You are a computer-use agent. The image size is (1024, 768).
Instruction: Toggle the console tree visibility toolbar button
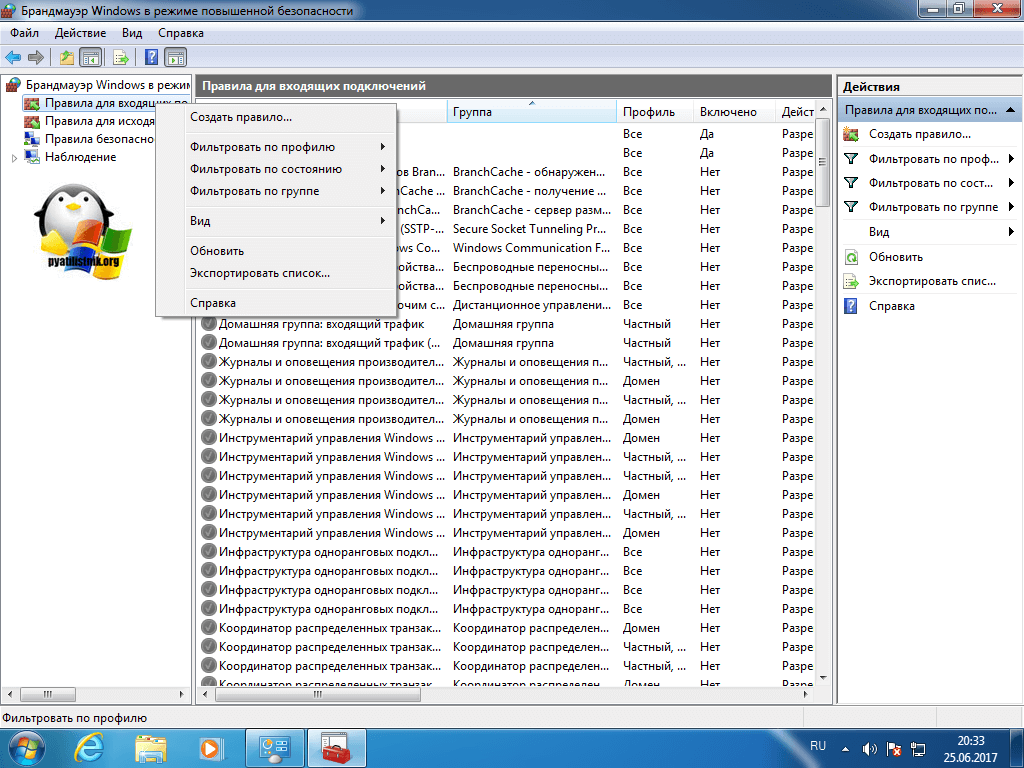click(x=90, y=57)
